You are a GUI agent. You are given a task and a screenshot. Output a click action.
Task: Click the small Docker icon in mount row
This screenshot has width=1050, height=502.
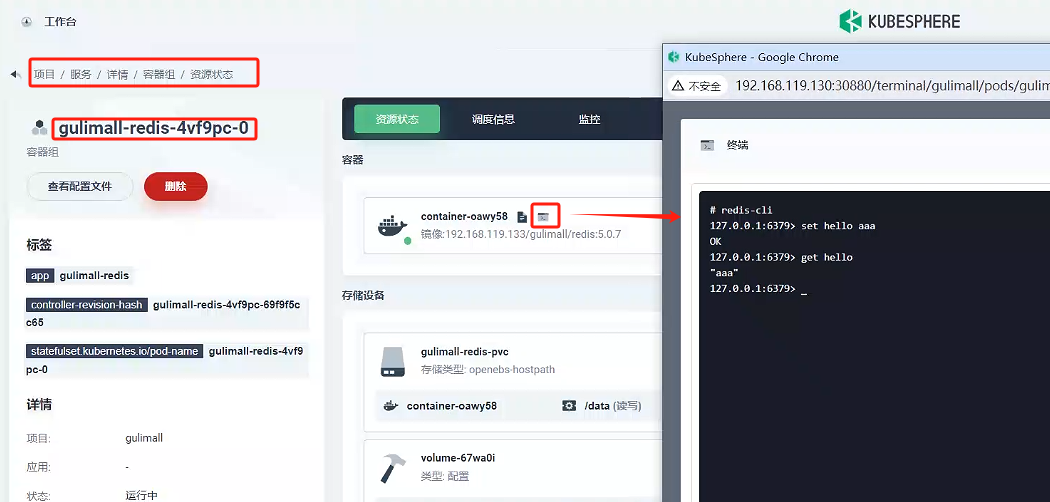(x=390, y=406)
